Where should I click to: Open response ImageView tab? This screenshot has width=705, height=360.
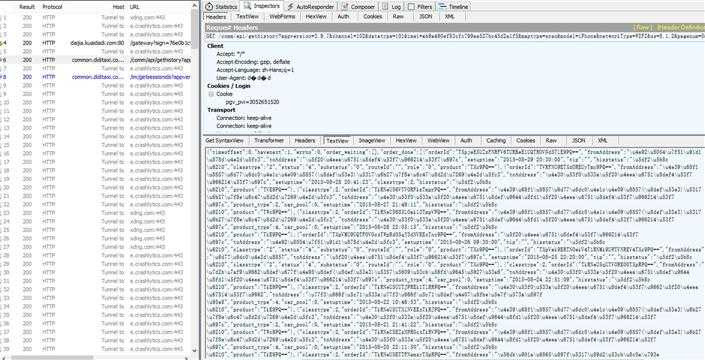coord(372,141)
